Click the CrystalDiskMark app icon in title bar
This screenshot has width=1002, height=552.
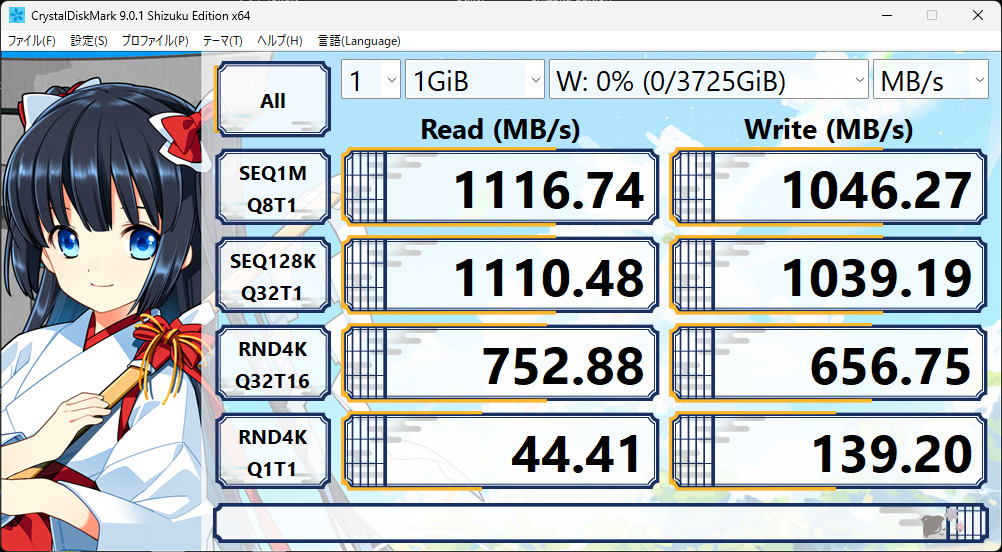[16, 16]
